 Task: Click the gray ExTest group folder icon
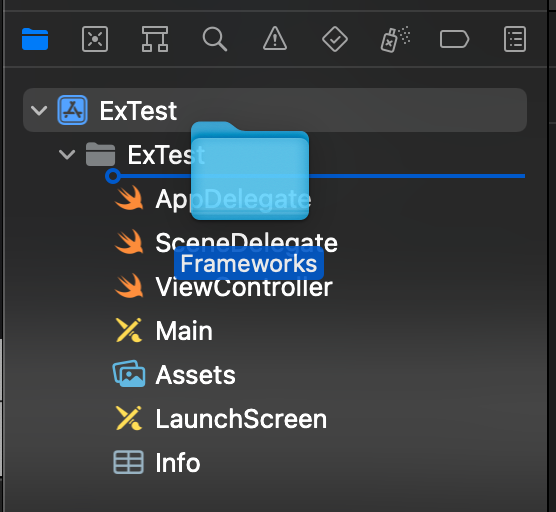click(100, 154)
